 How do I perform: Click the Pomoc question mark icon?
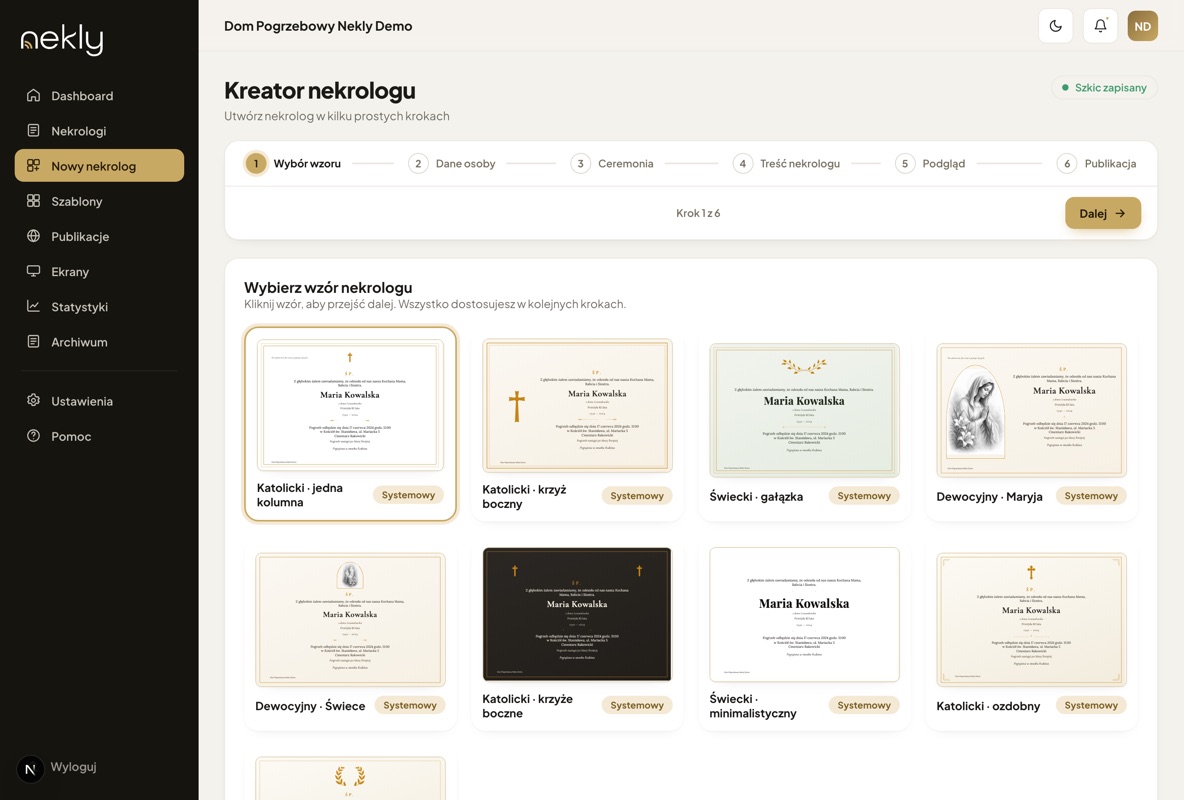tap(33, 436)
